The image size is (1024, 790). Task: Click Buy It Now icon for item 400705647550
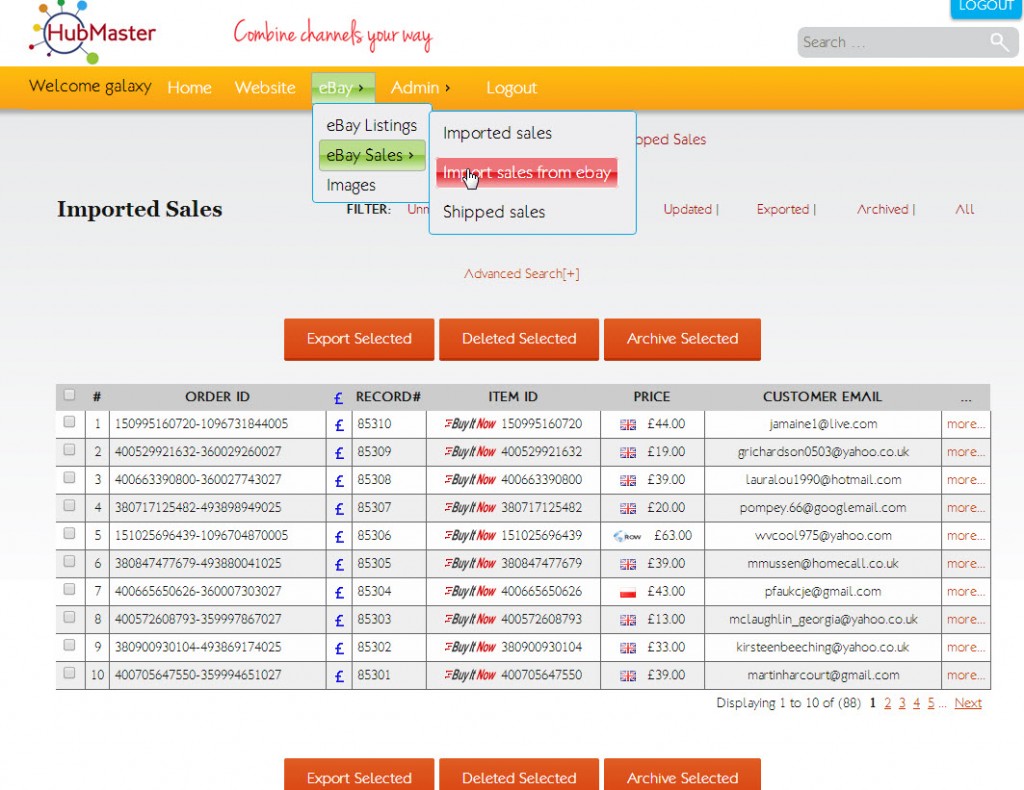coord(470,675)
